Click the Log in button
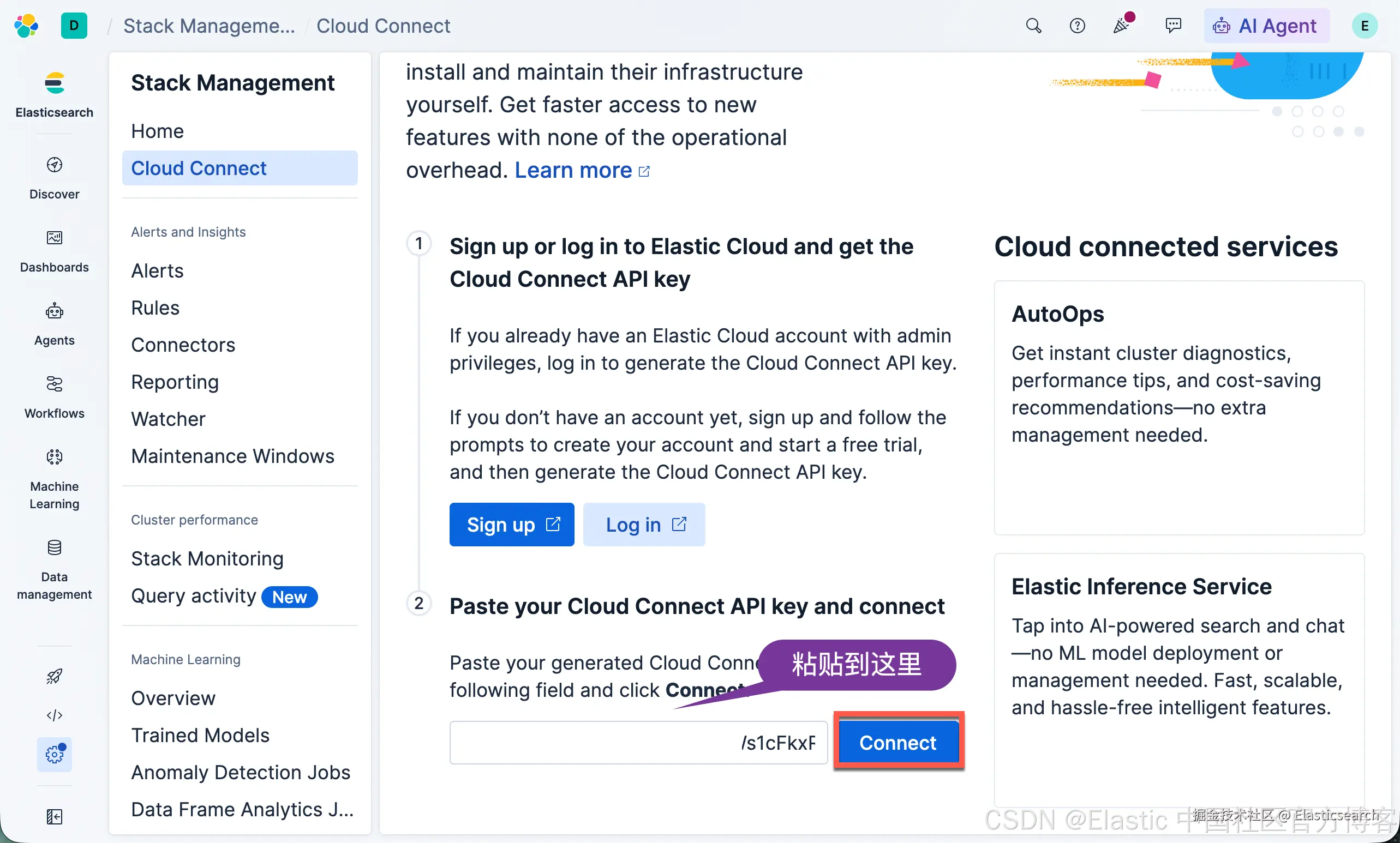 (644, 525)
